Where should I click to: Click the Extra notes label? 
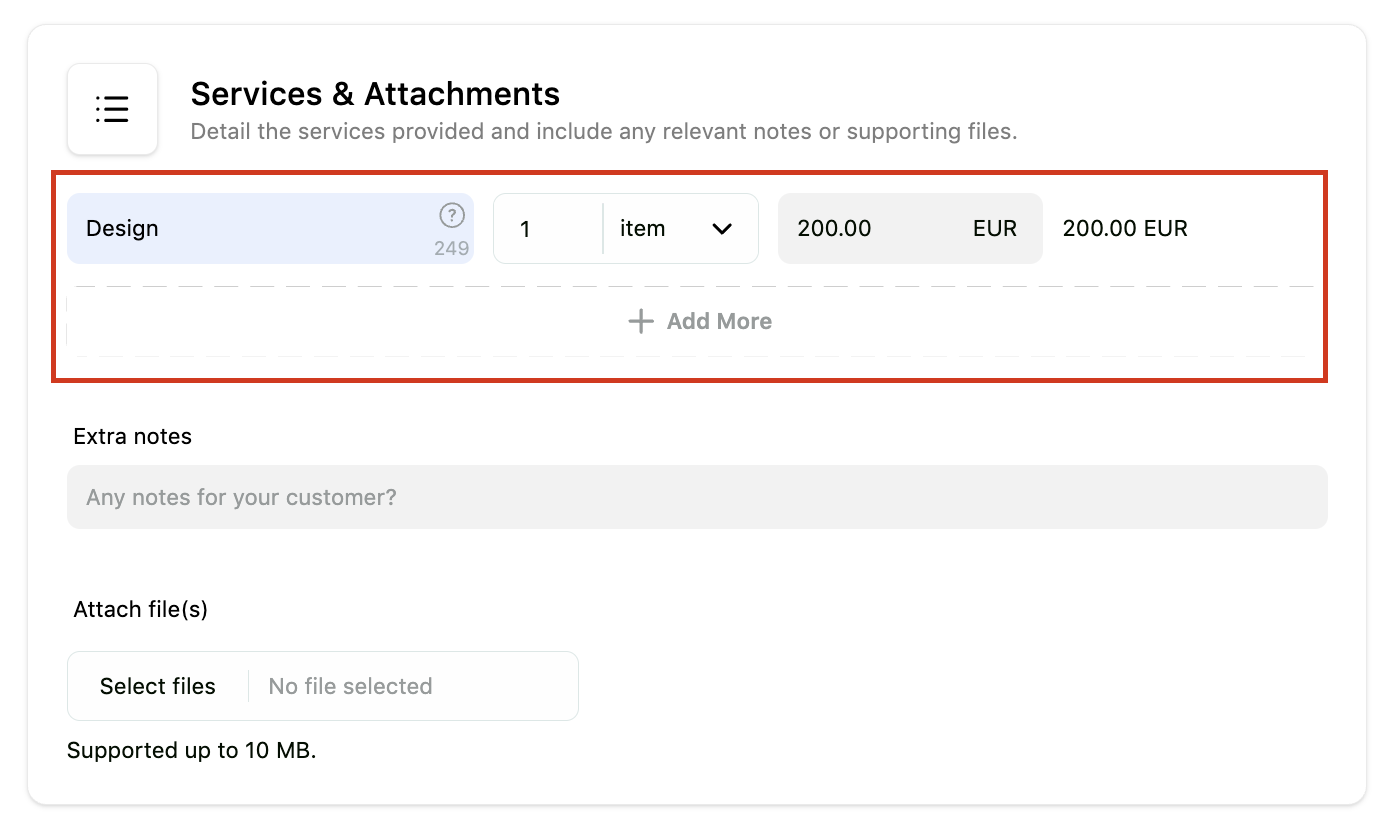[x=133, y=436]
